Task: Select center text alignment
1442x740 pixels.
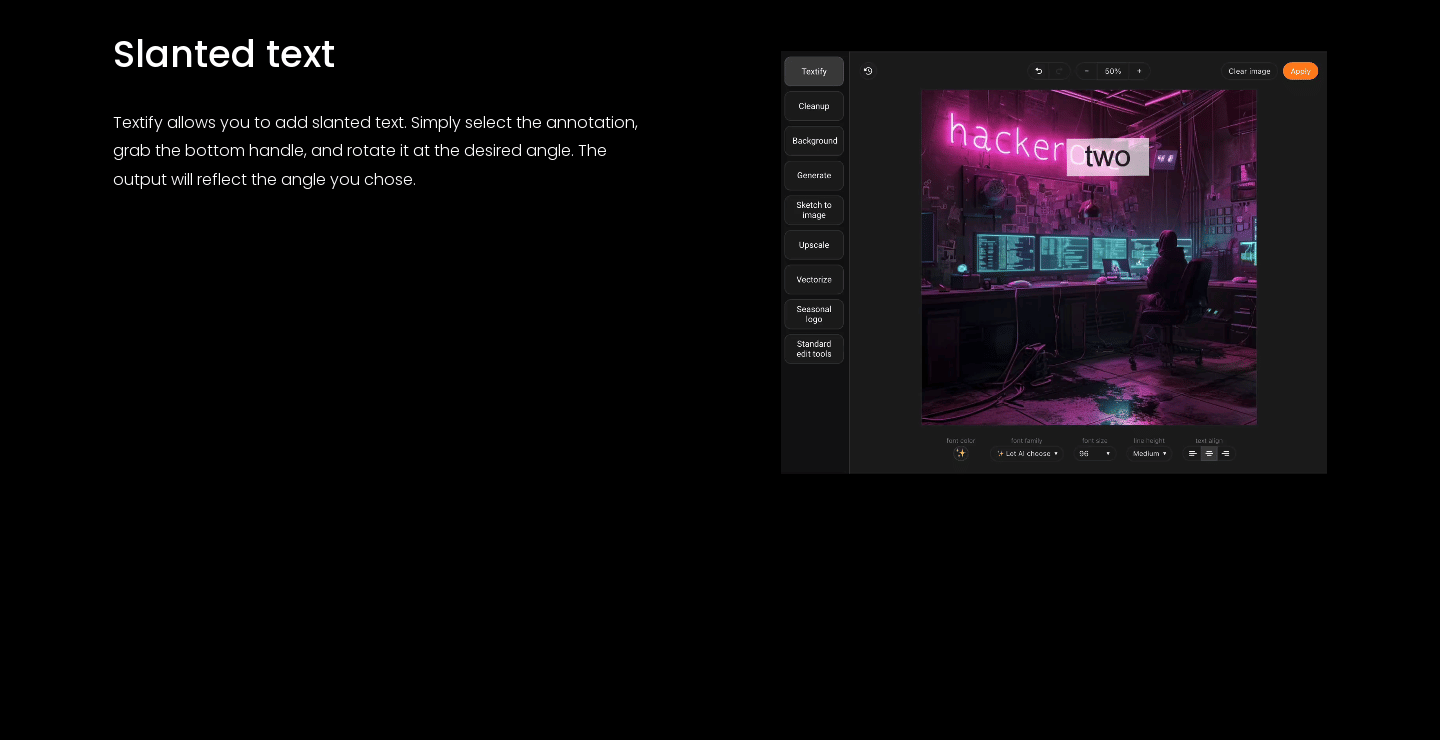Action: (x=1209, y=454)
